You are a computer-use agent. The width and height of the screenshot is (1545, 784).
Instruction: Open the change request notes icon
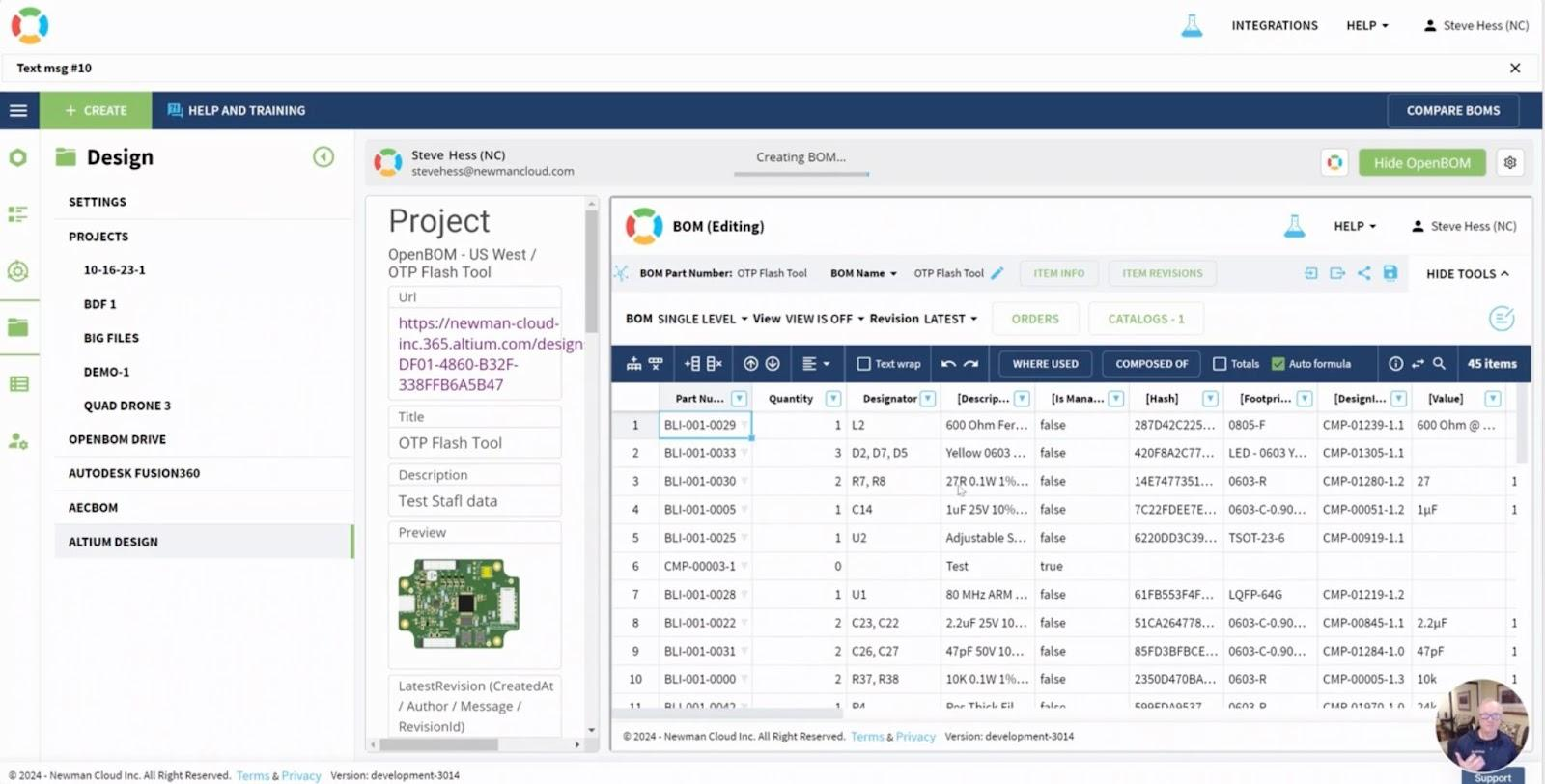1502,319
